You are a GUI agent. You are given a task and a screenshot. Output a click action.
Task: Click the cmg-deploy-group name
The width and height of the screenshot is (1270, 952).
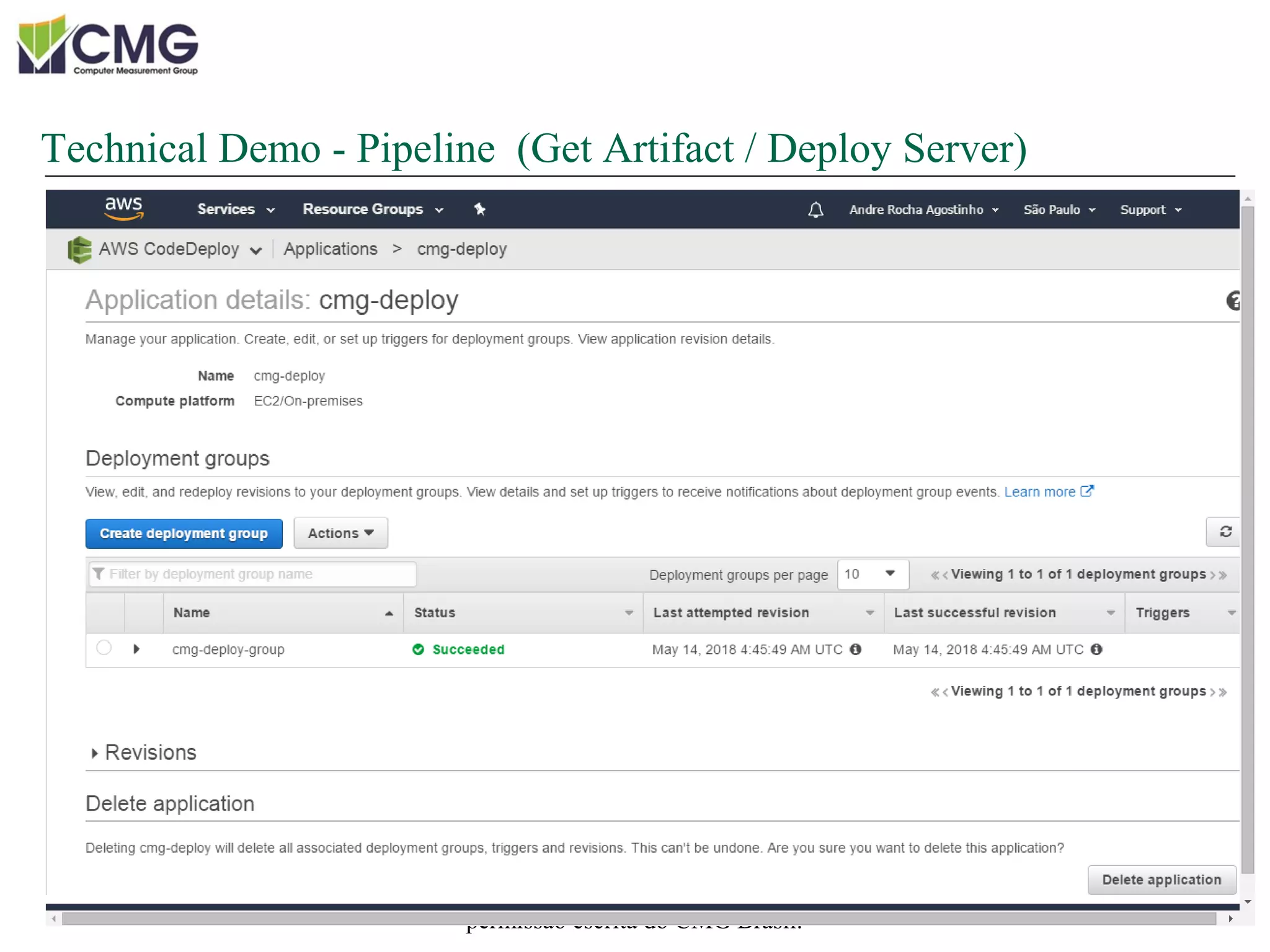tap(228, 650)
